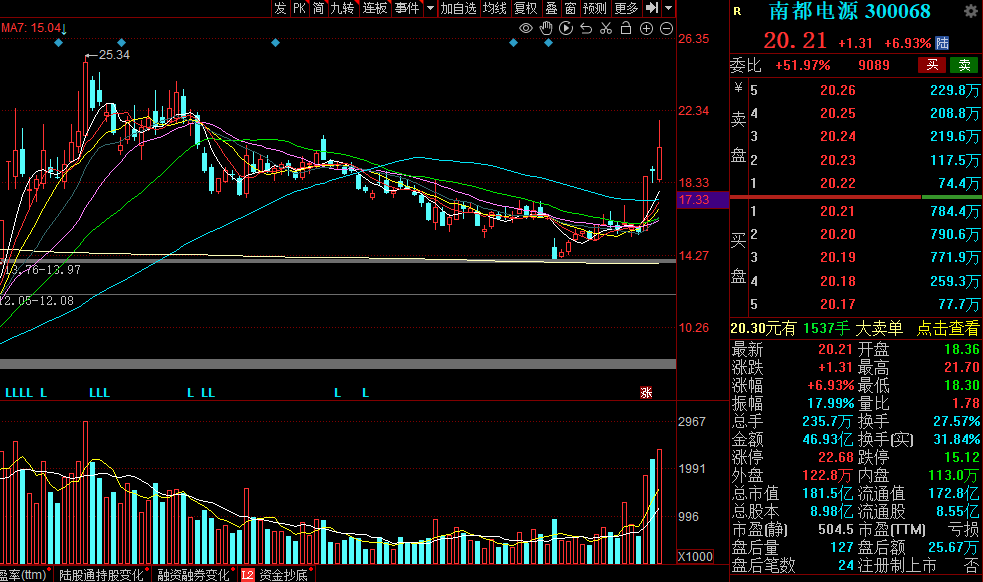Click the purple 17.33 price axis marker
The image size is (983, 582).
point(702,200)
